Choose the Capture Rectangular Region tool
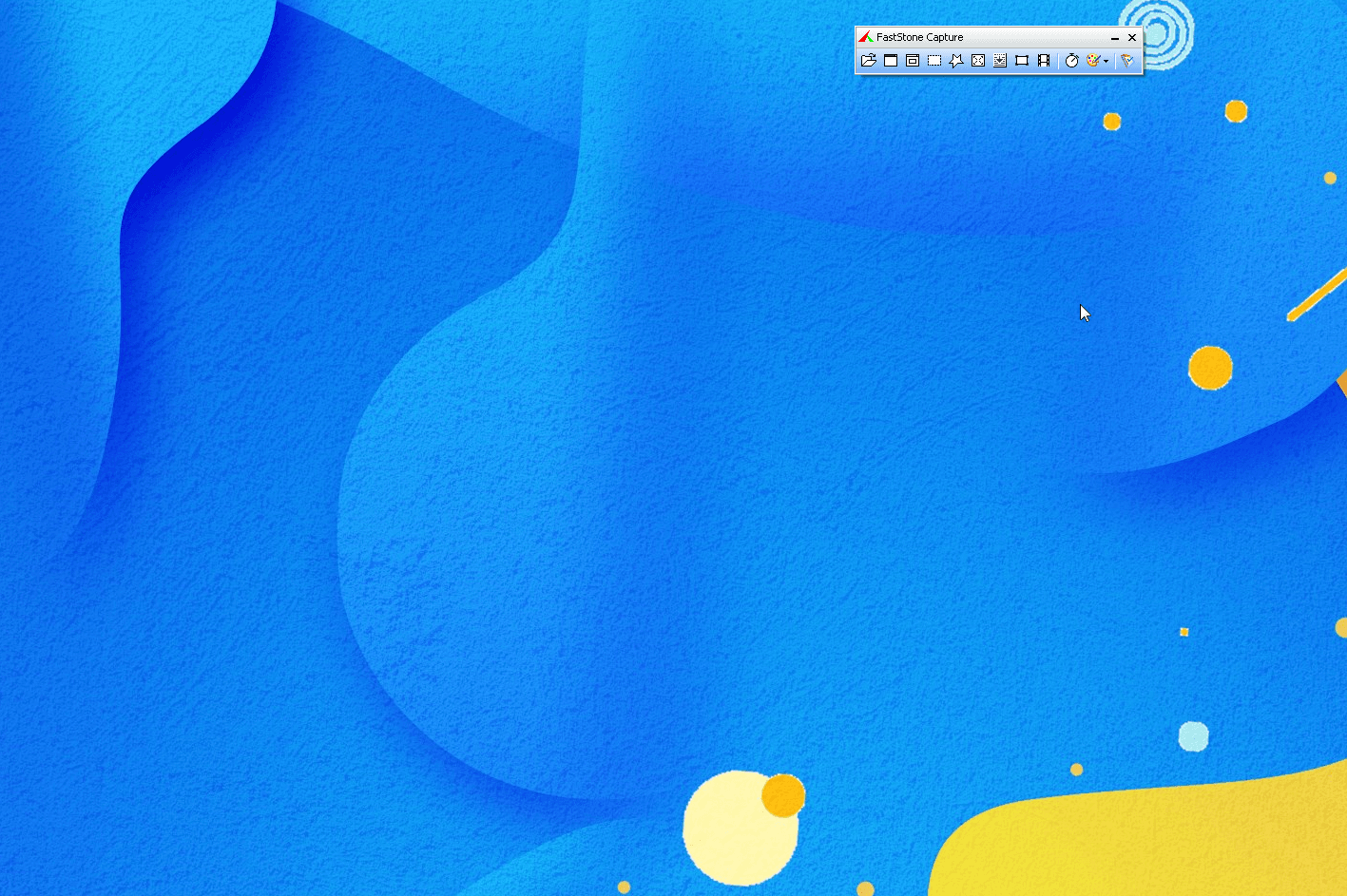This screenshot has width=1347, height=896. pos(934,61)
